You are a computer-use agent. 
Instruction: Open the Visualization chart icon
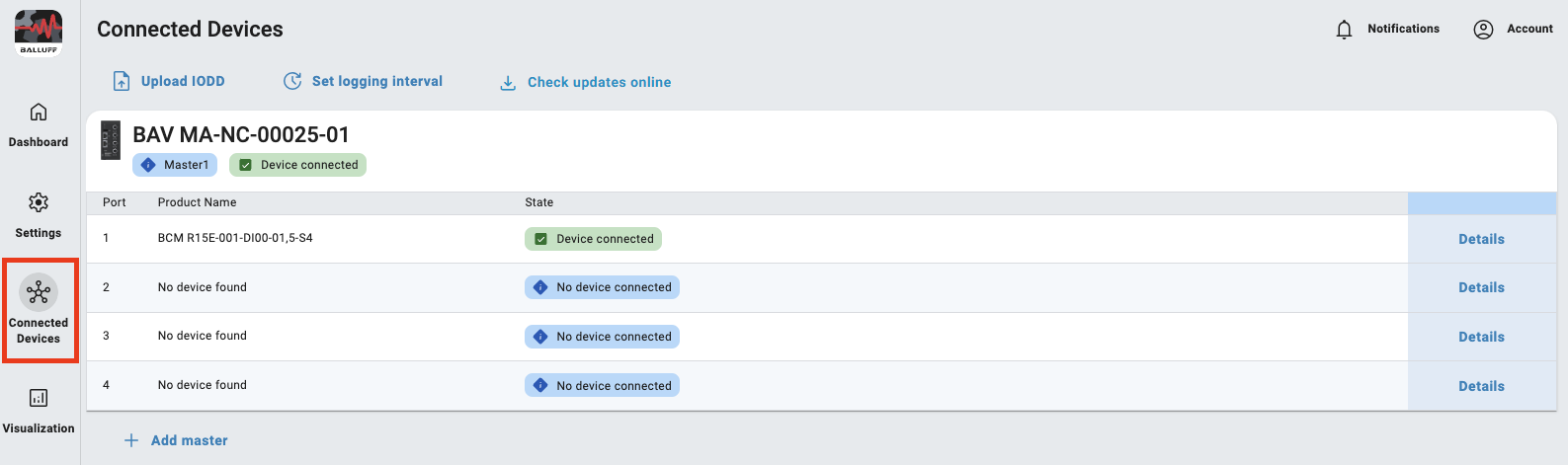point(39,399)
